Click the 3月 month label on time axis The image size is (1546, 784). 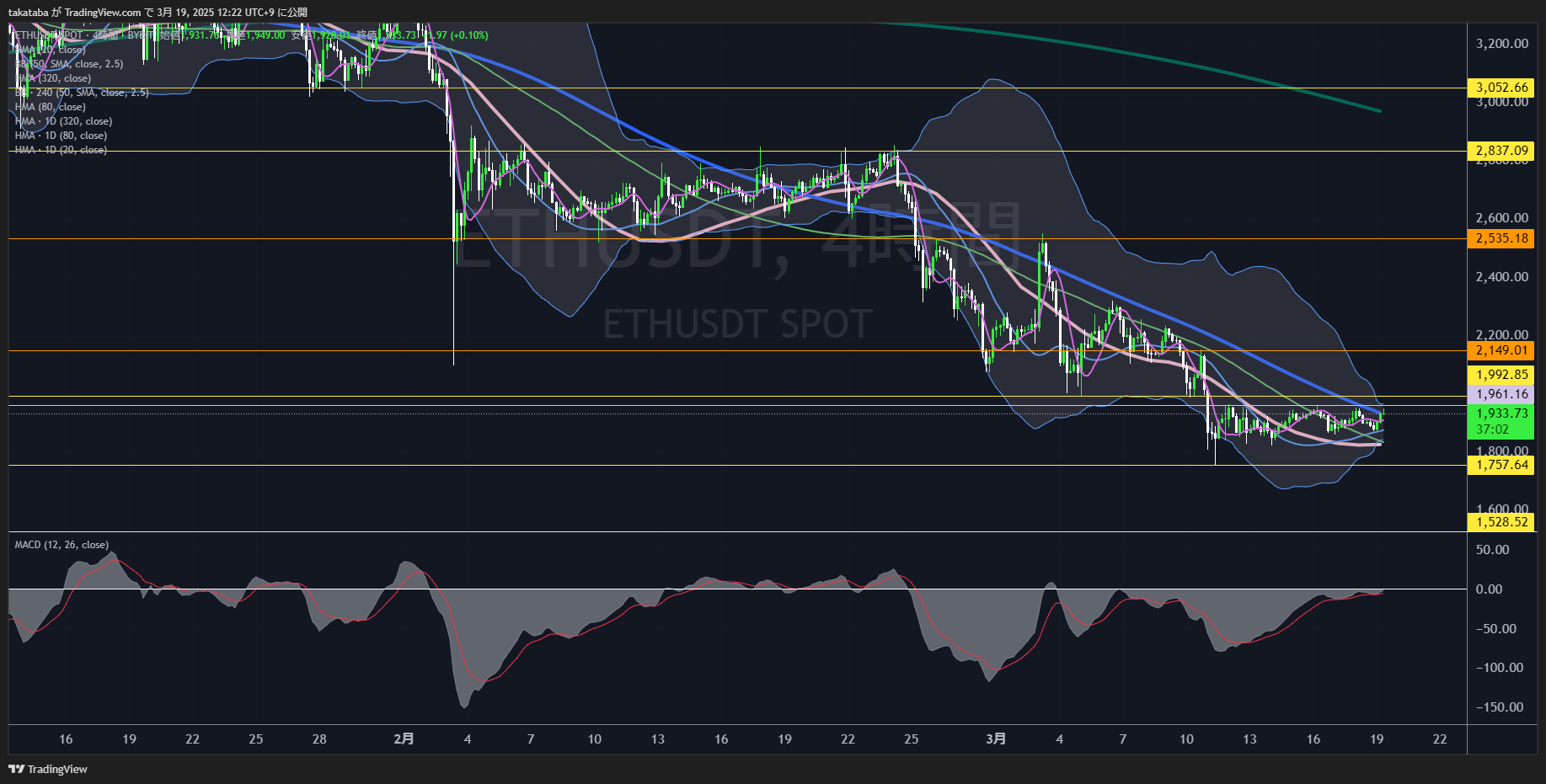pos(996,739)
